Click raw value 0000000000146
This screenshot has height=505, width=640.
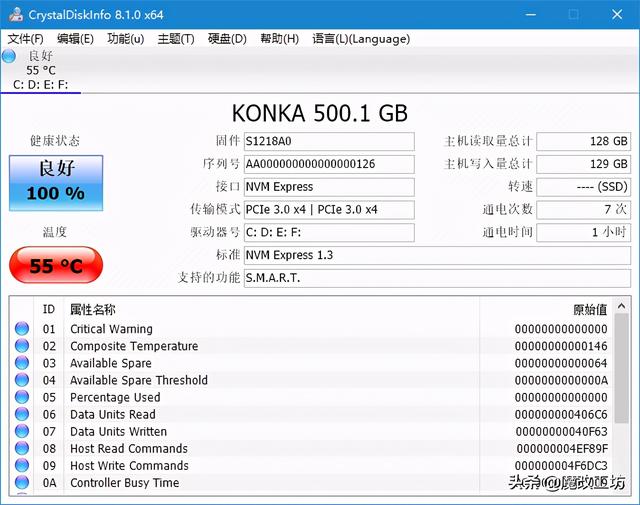[x=561, y=346]
